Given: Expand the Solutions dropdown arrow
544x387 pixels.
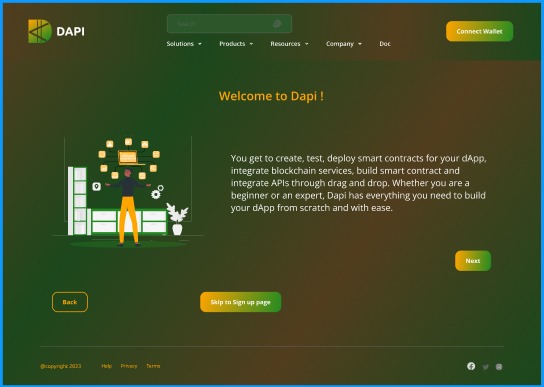Looking at the screenshot, I should [x=200, y=44].
